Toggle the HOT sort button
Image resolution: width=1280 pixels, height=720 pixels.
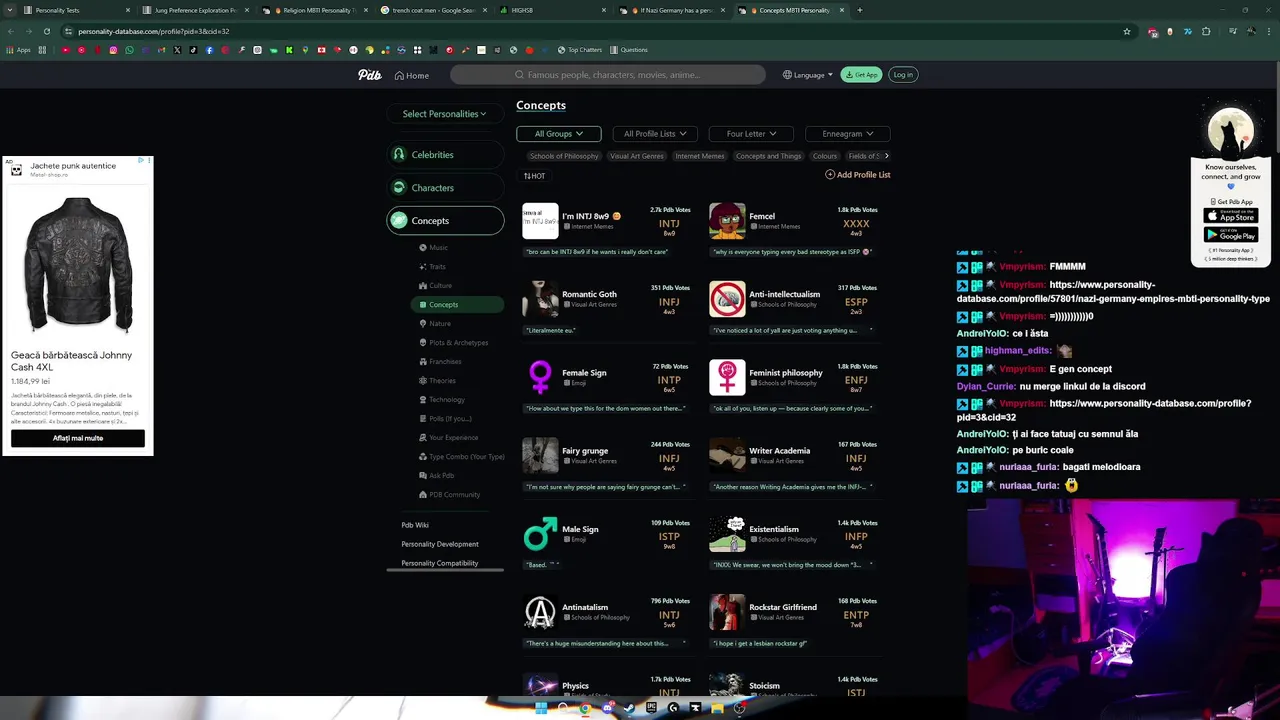535,176
